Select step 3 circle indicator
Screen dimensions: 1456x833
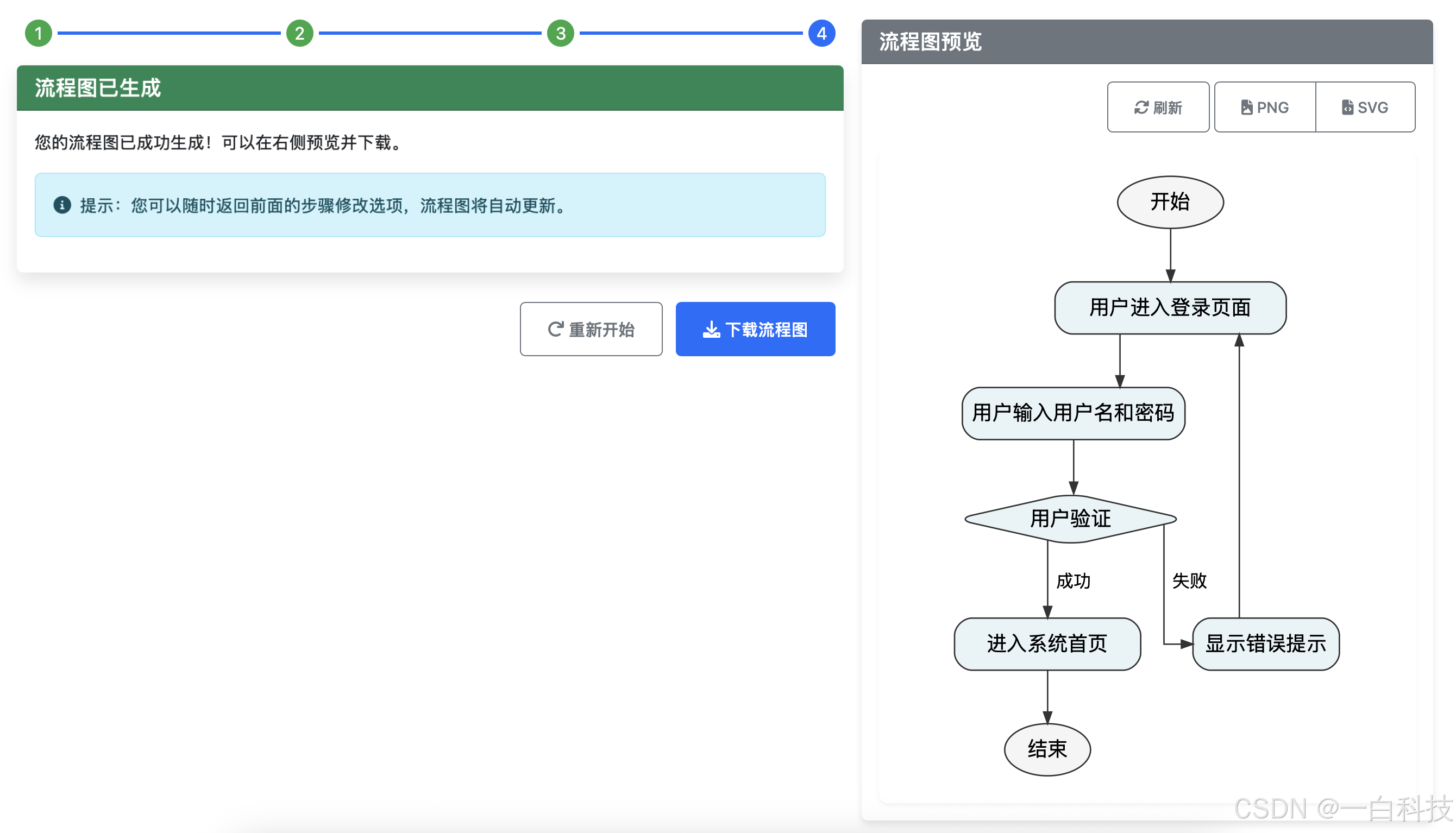(560, 33)
